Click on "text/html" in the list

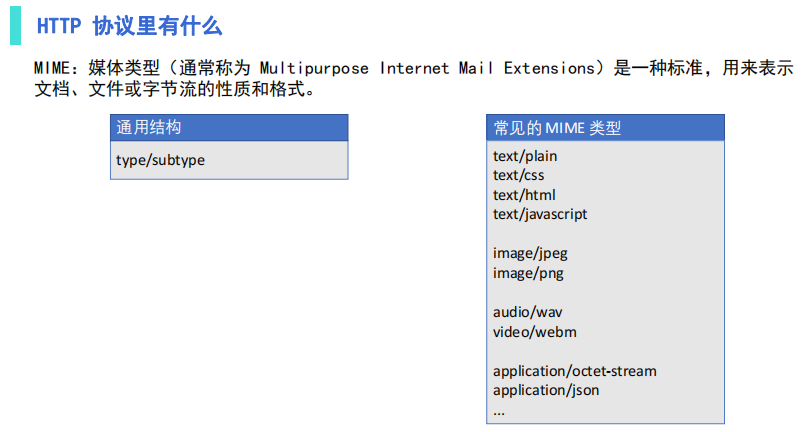(524, 195)
